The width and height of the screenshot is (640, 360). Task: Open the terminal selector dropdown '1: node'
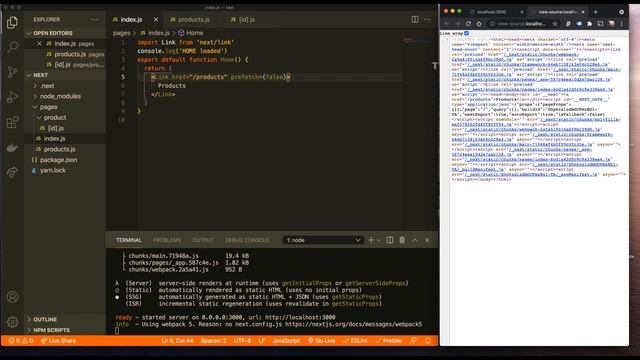[322, 240]
